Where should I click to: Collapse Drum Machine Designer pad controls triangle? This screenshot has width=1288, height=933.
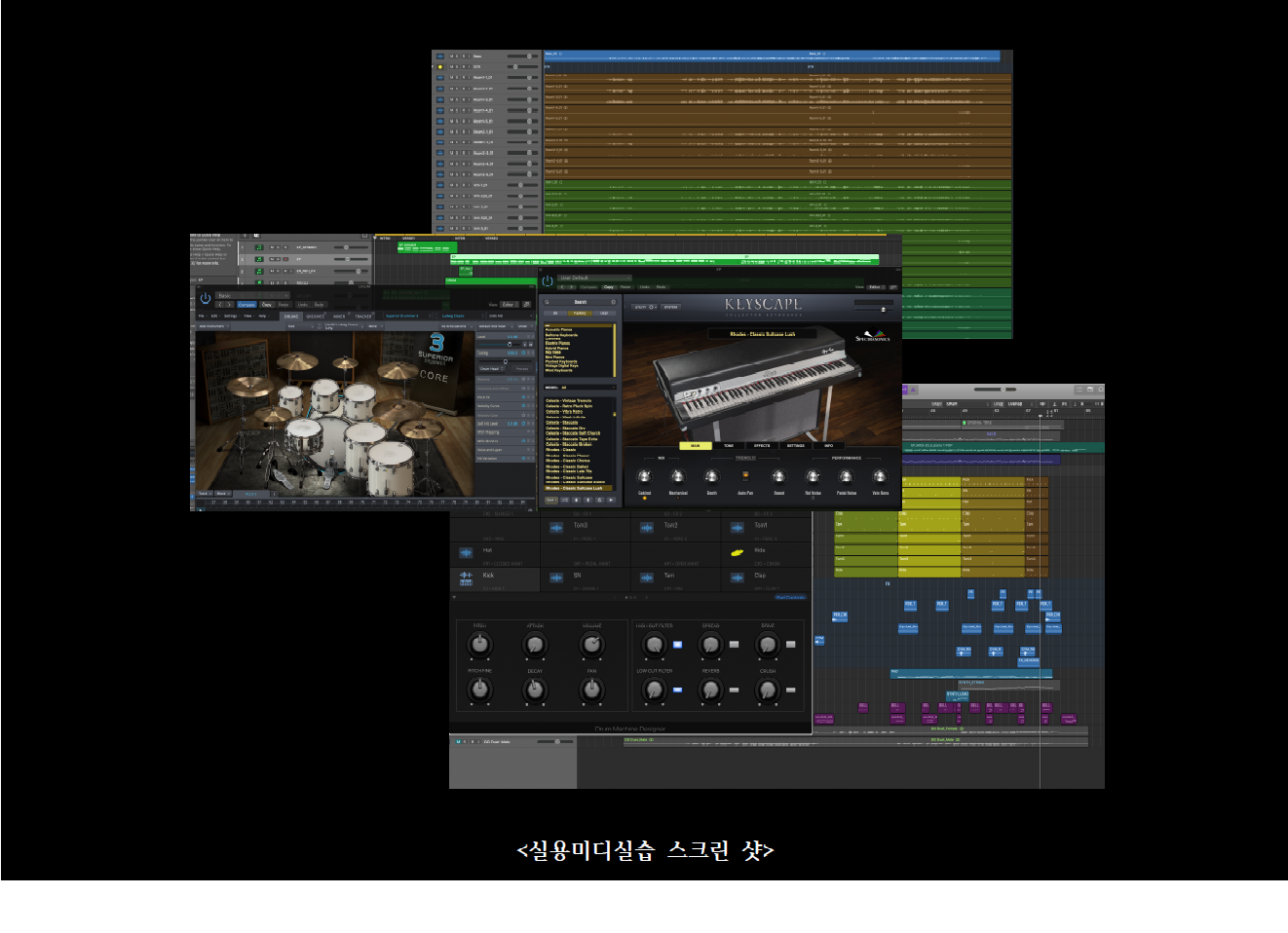(x=454, y=597)
